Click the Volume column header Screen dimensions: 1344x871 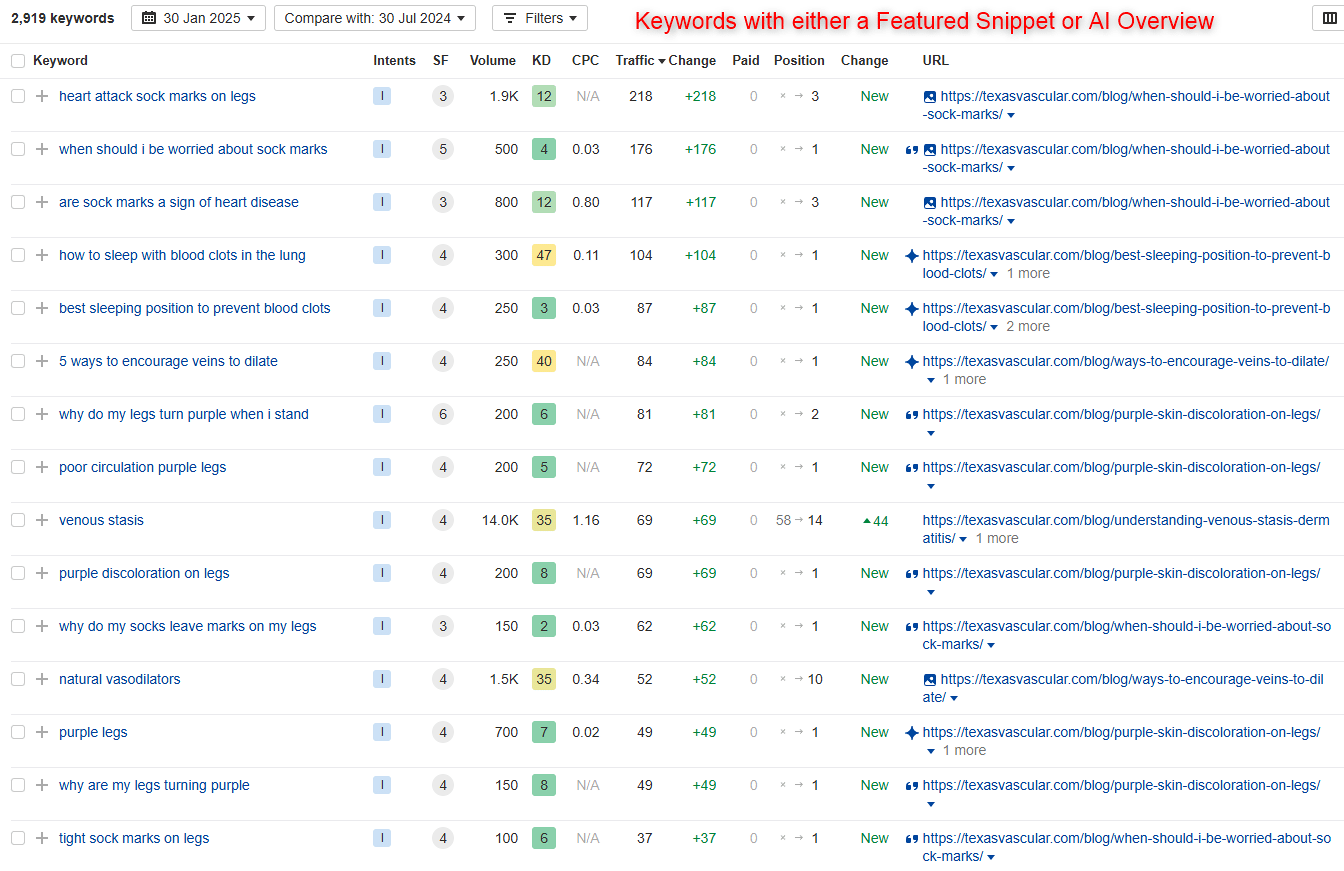coord(493,61)
